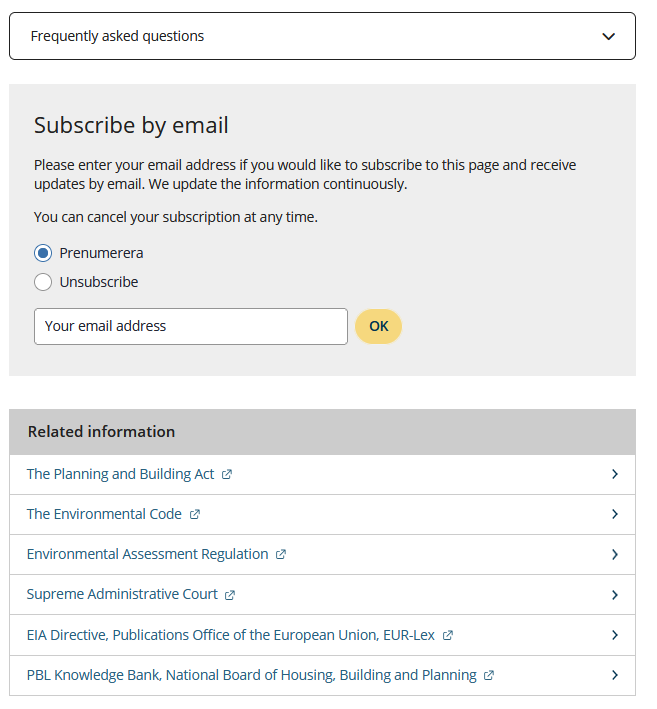Open the PBL Knowledge Bank link
This screenshot has height=709, width=657.
point(251,675)
